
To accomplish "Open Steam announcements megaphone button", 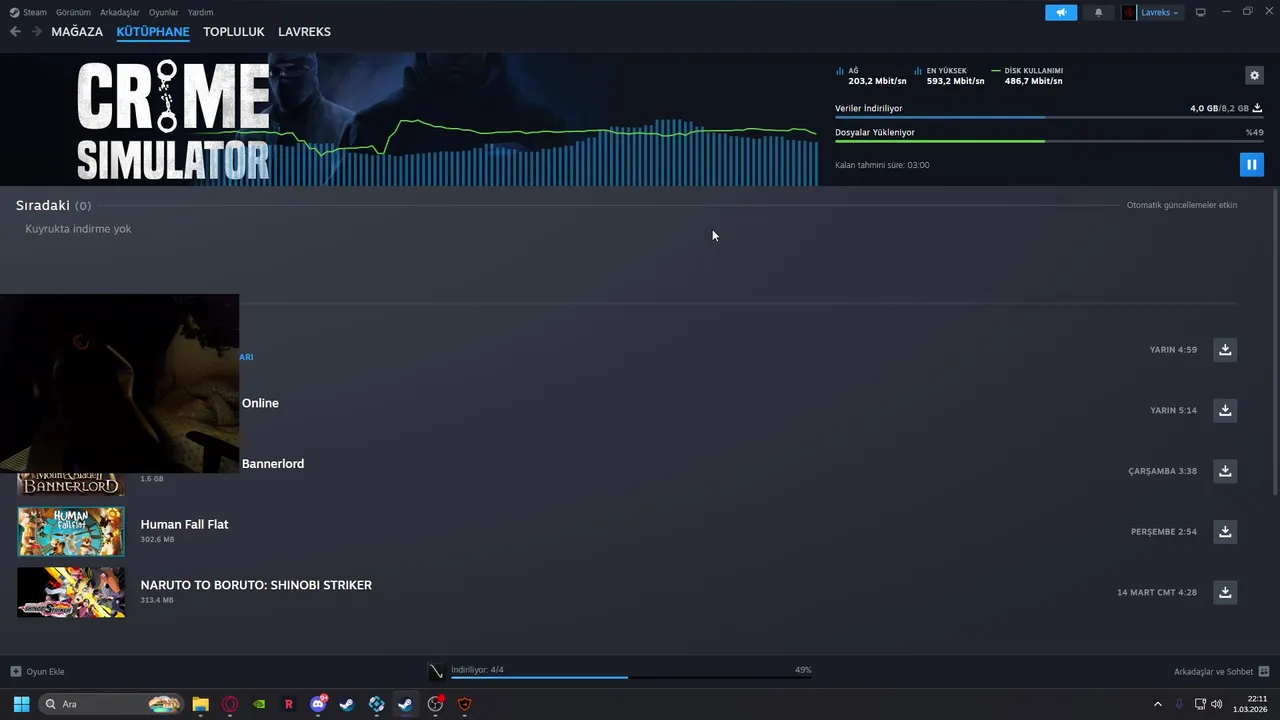I will 1061,12.
